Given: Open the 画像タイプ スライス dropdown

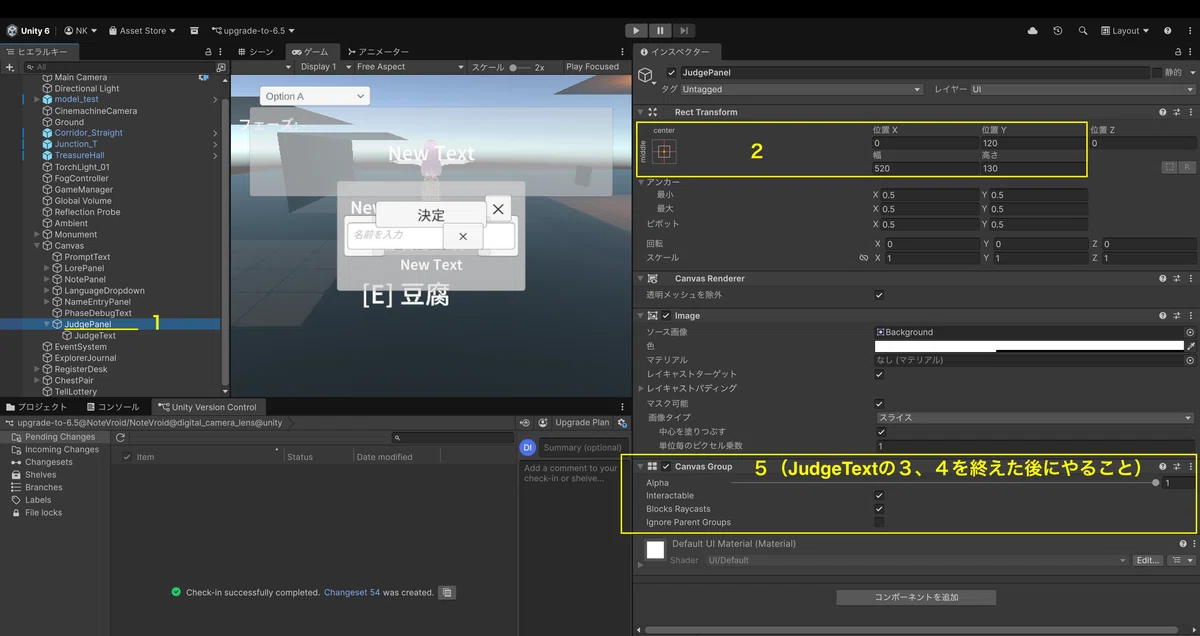Looking at the screenshot, I should point(1034,418).
